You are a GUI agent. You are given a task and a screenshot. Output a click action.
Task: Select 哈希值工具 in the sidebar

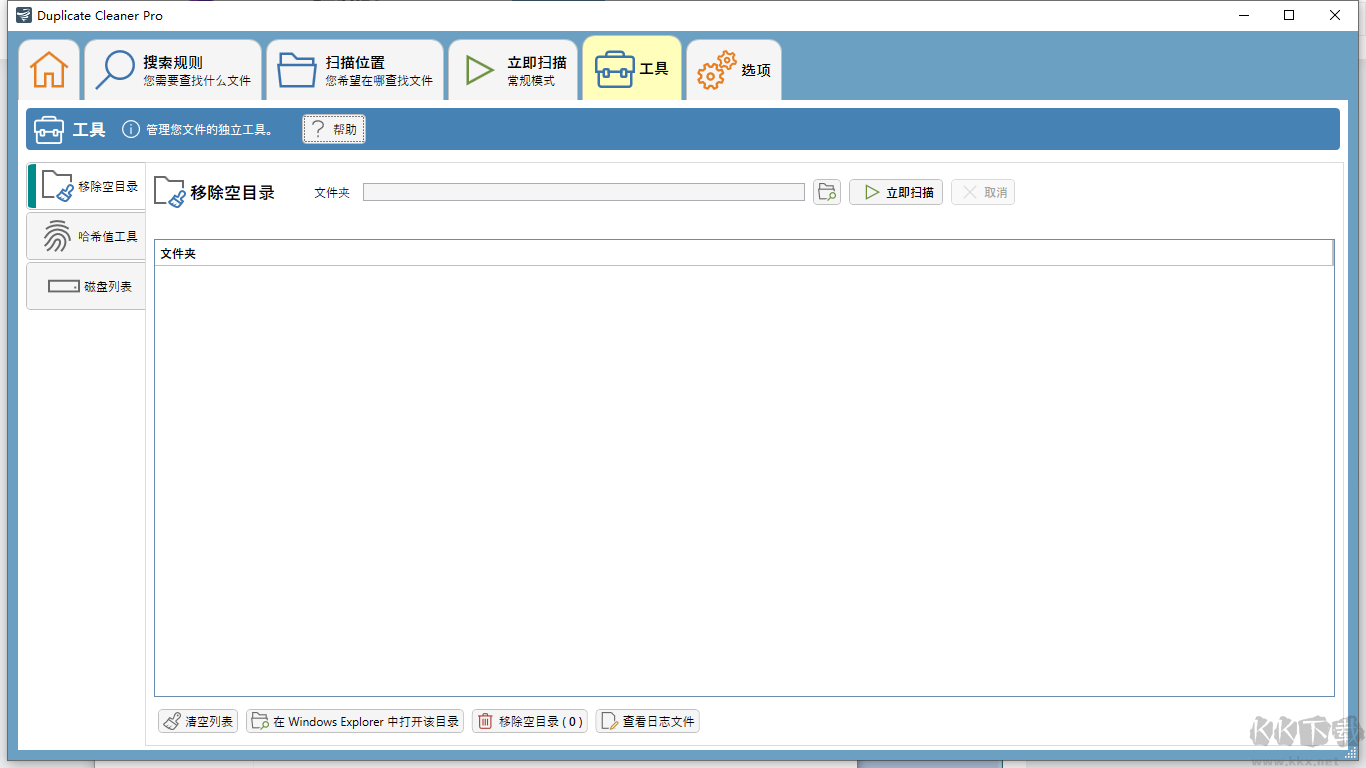click(x=87, y=236)
